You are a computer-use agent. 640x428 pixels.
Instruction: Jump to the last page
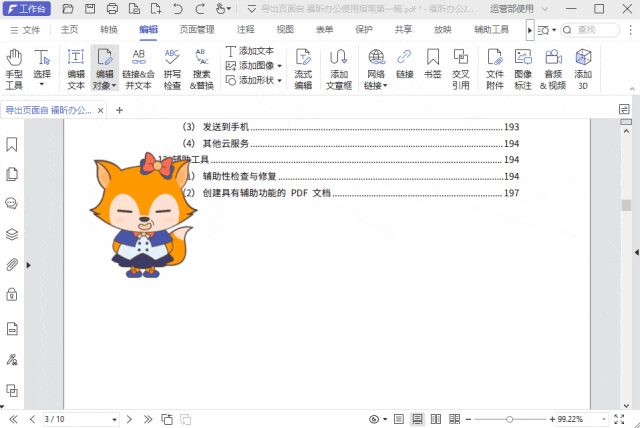click(148, 419)
